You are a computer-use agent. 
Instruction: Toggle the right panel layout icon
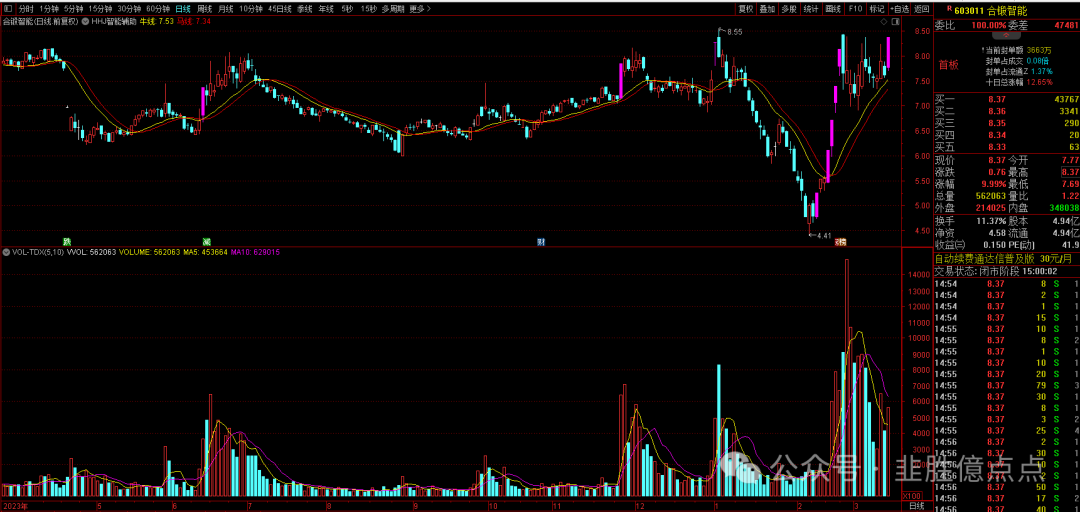[x=894, y=22]
